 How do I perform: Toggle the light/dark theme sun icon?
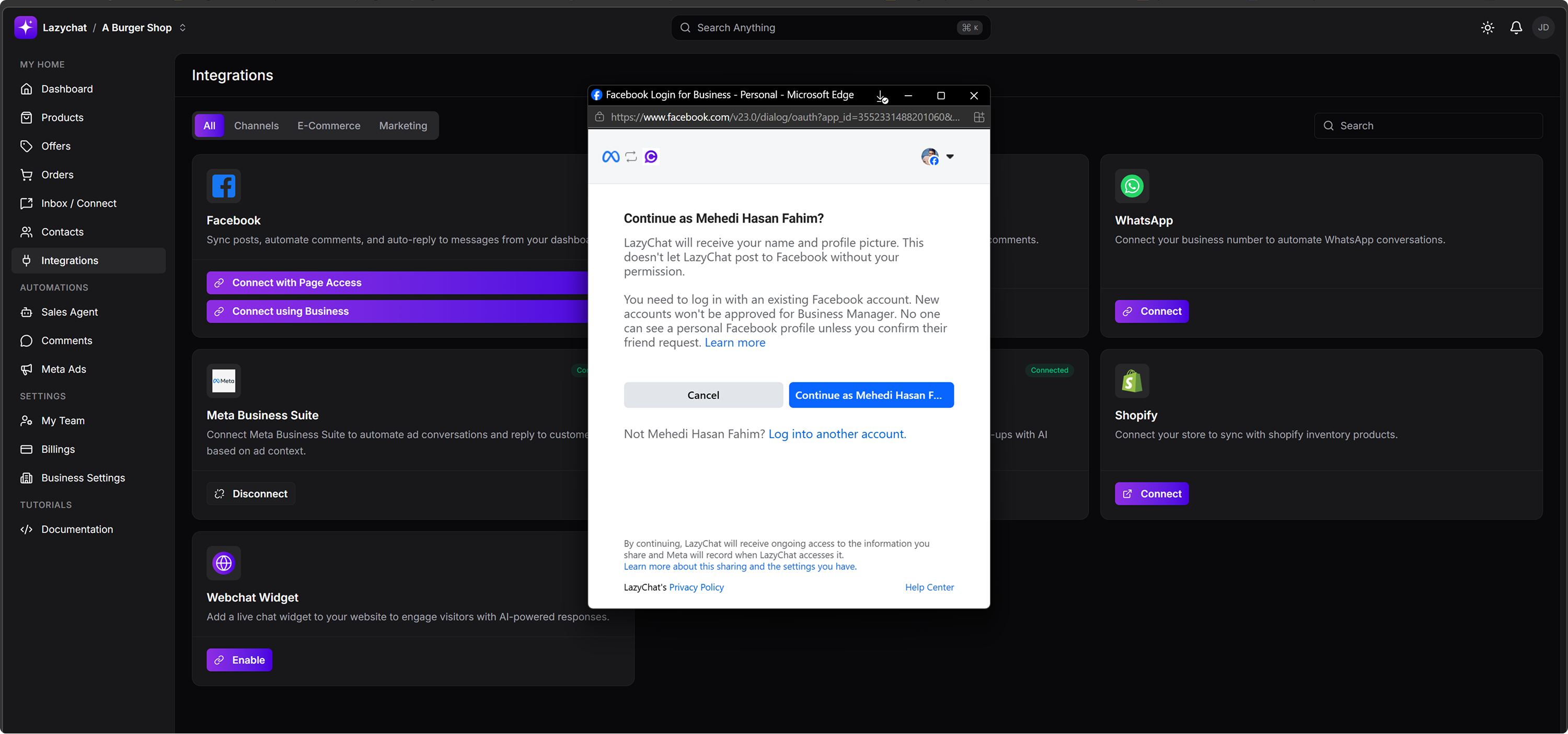pos(1487,27)
